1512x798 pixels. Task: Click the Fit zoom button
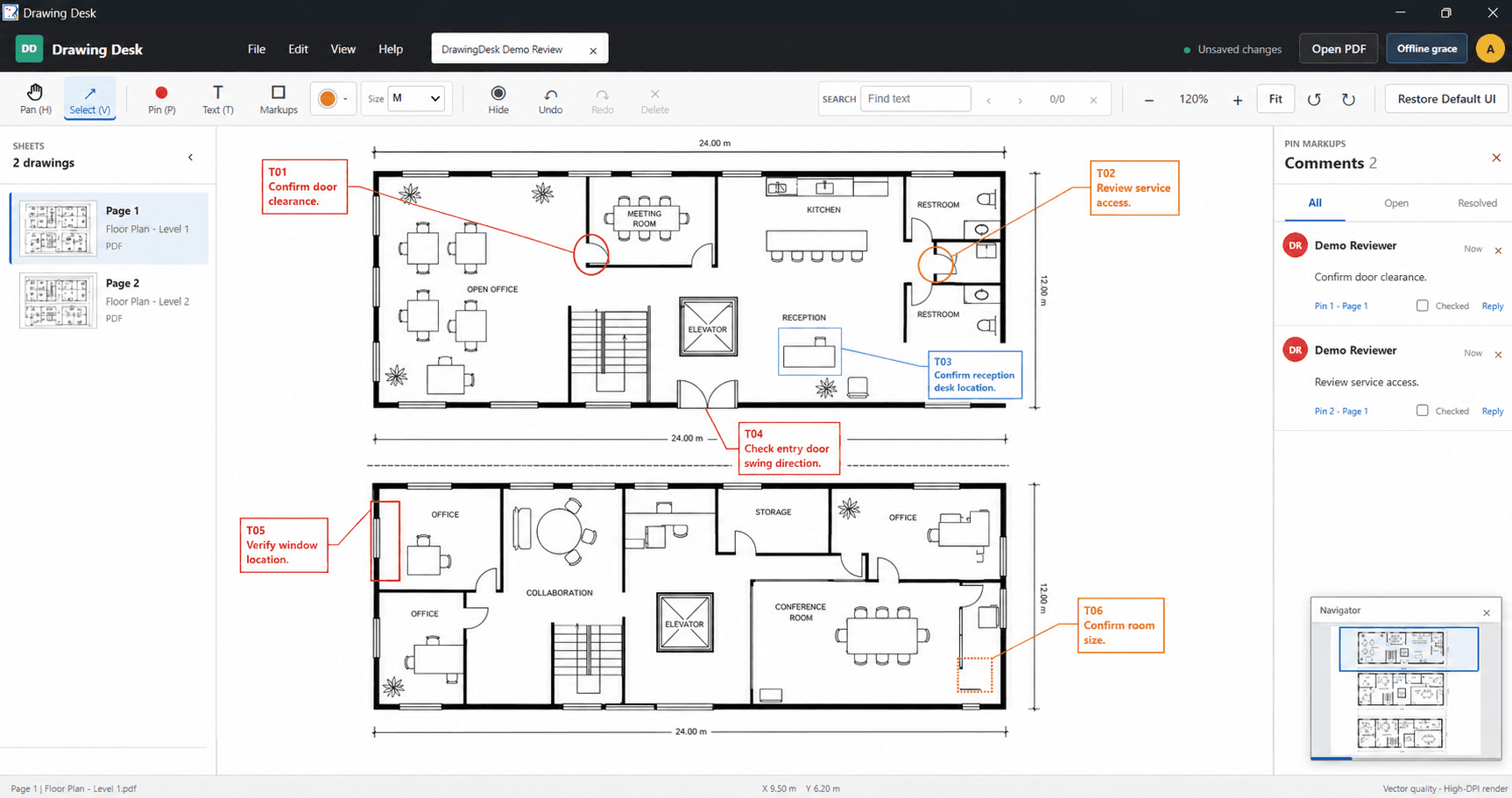pyautogui.click(x=1275, y=99)
